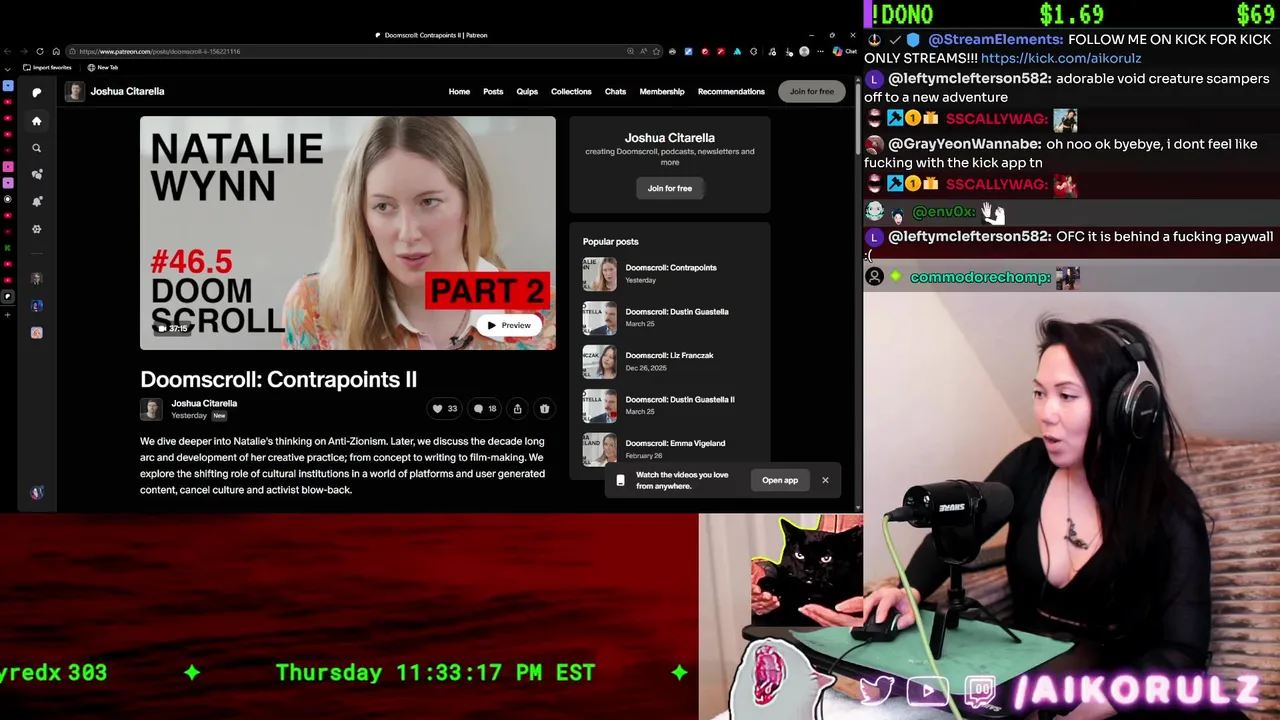Click Joshua Citarella name in page header
The height and width of the screenshot is (720, 1280).
127,91
